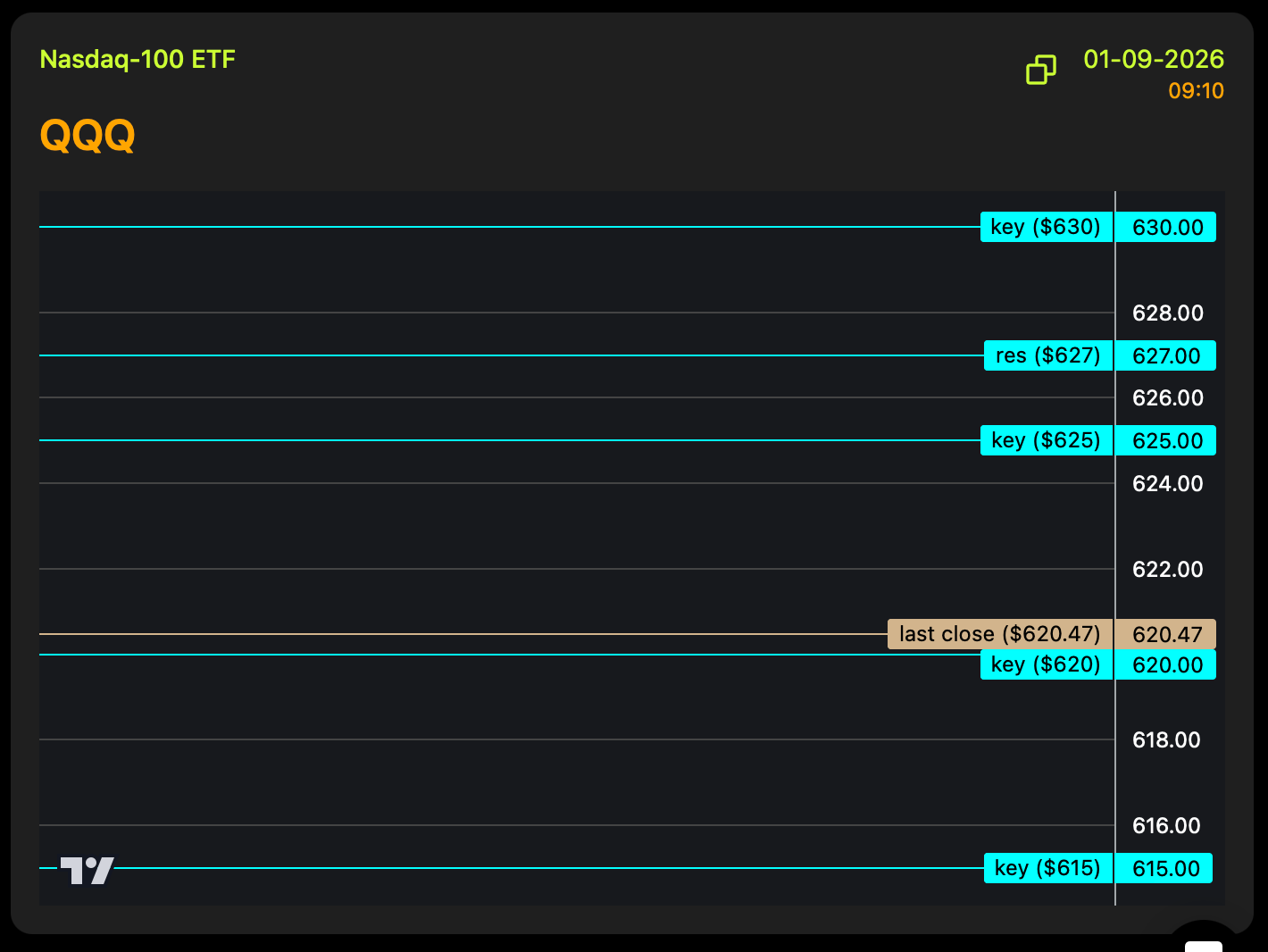This screenshot has width=1268, height=952.
Task: Click the key ($615) level label
Action: click(x=1047, y=868)
